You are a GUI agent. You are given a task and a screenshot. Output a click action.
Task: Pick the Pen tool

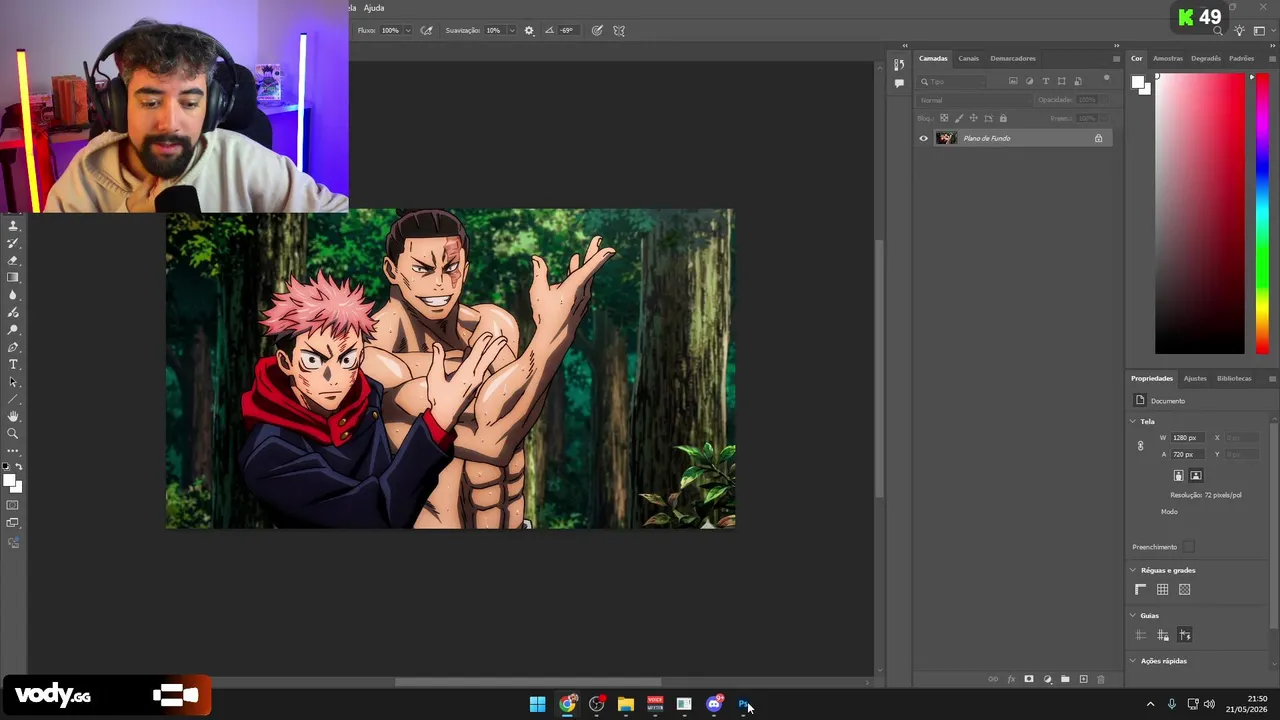13,347
